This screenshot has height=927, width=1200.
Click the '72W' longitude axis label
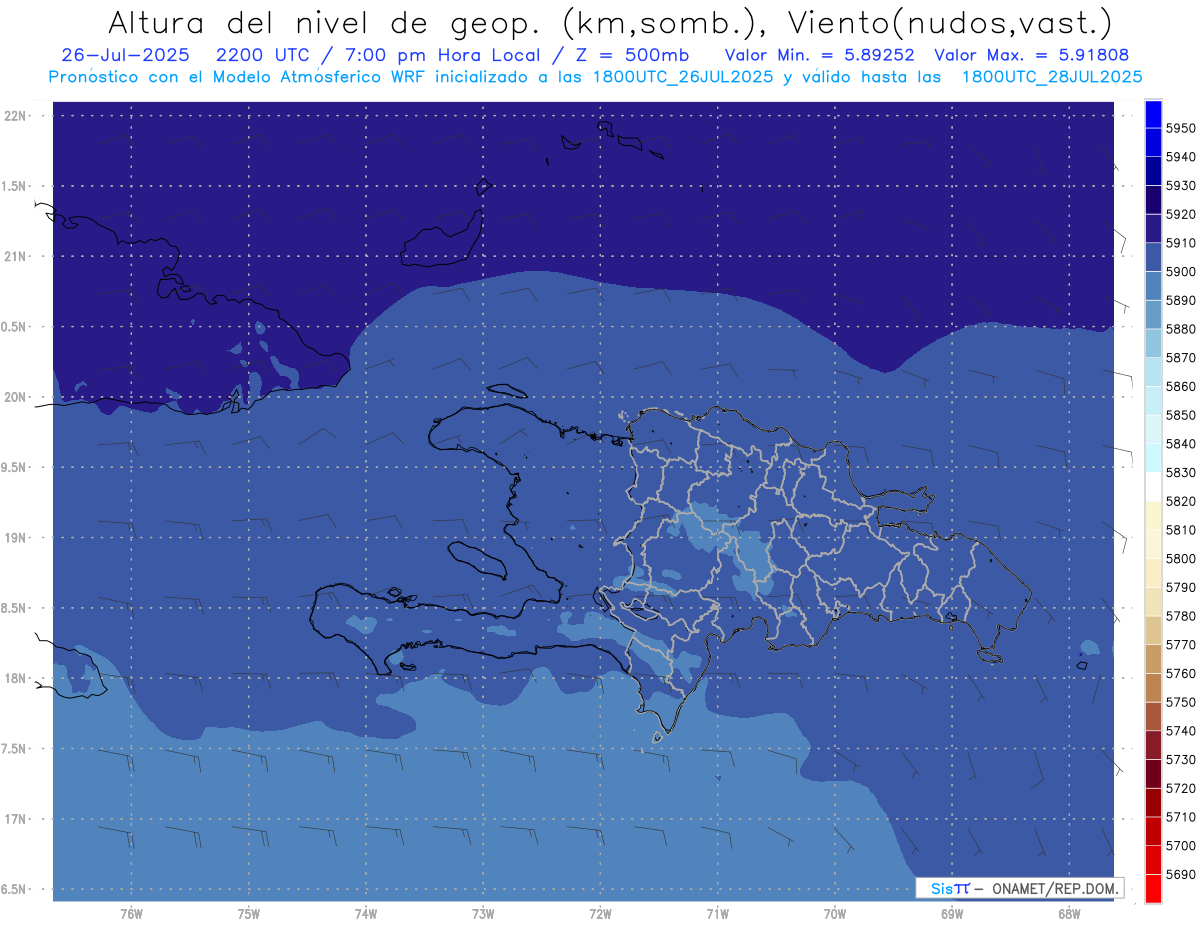pos(601,914)
